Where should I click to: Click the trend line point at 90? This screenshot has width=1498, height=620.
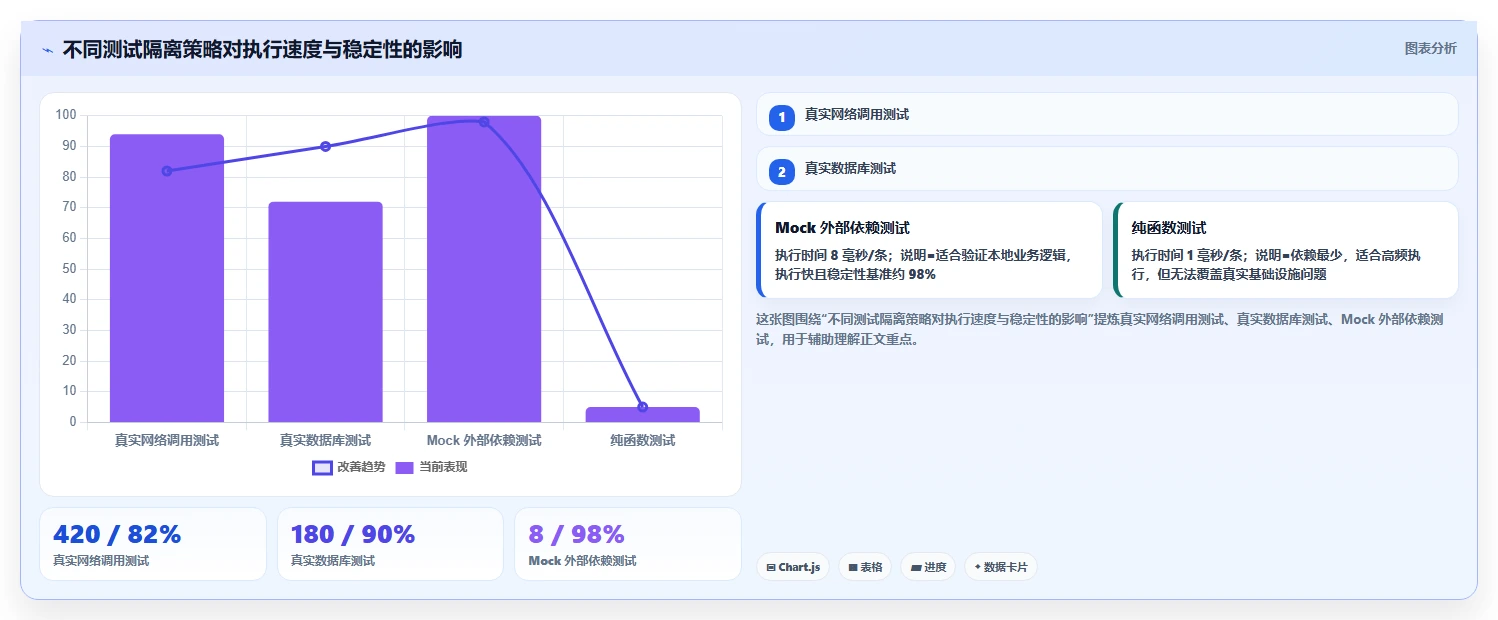click(x=325, y=146)
